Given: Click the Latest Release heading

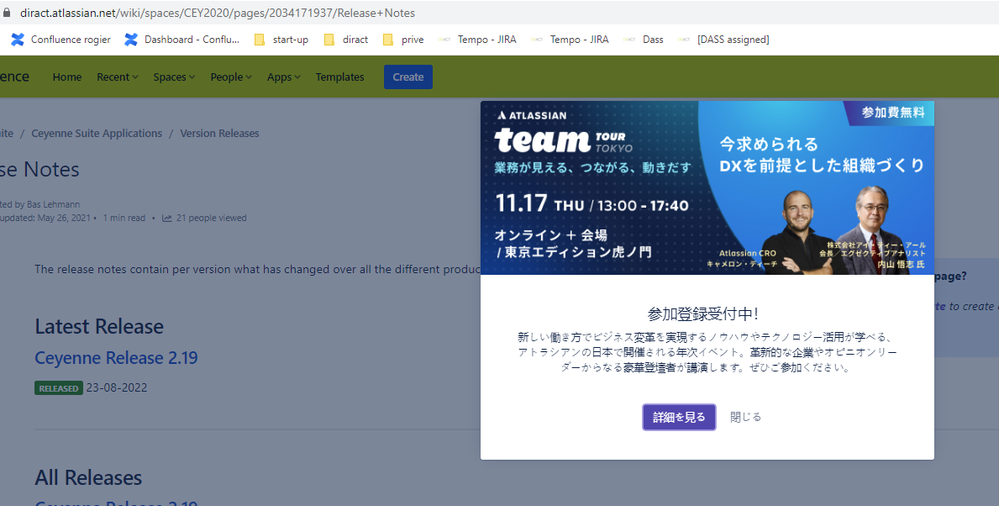Looking at the screenshot, I should [x=99, y=326].
